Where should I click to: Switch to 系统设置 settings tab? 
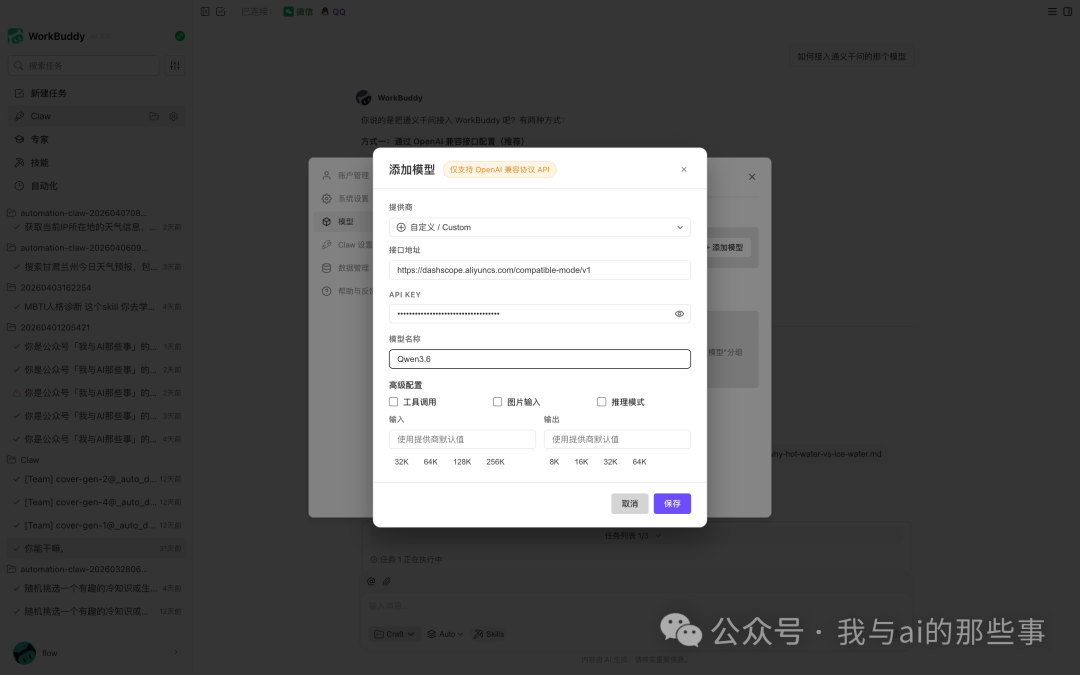[345, 198]
